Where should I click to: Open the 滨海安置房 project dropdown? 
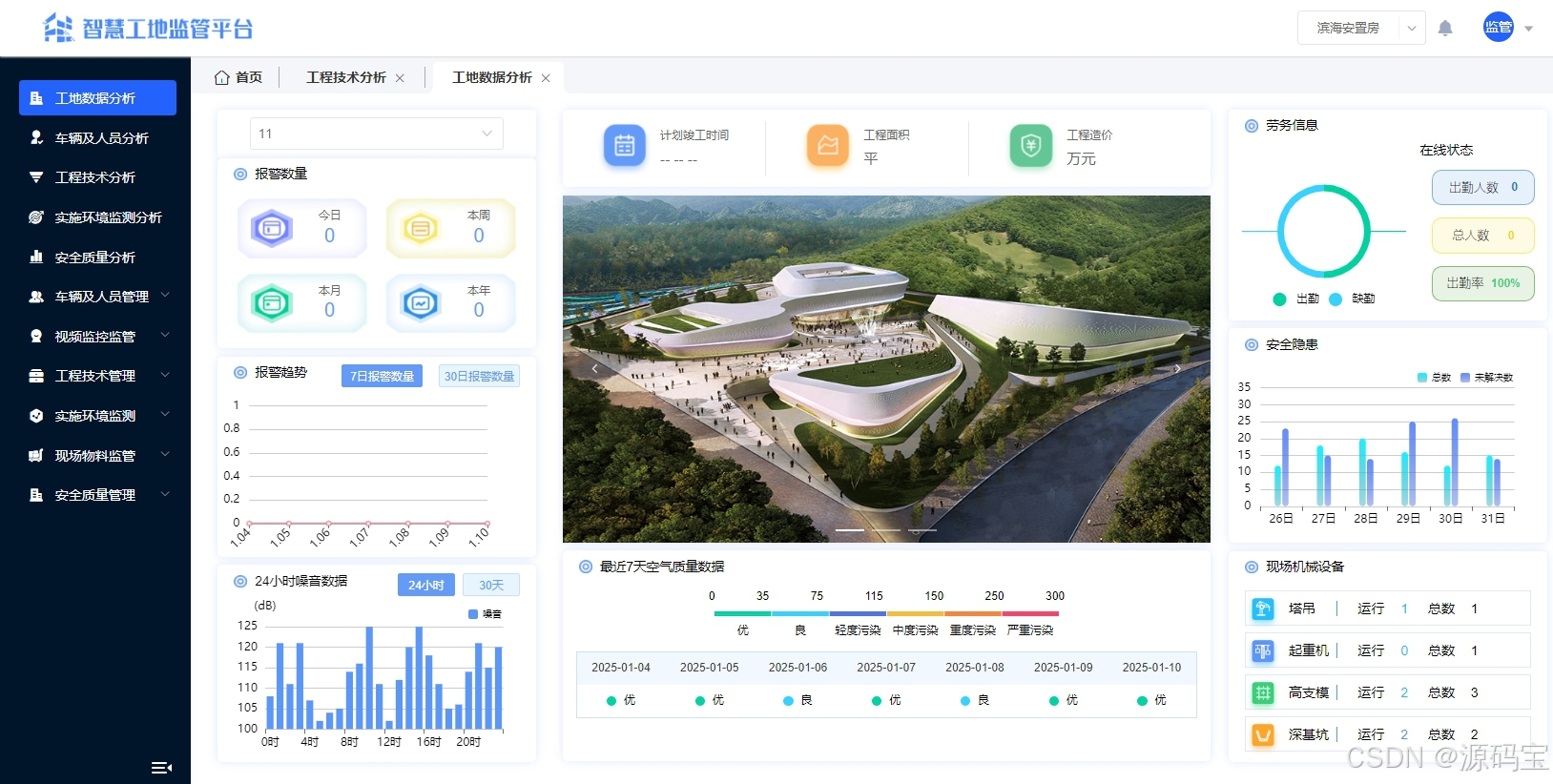(1361, 28)
